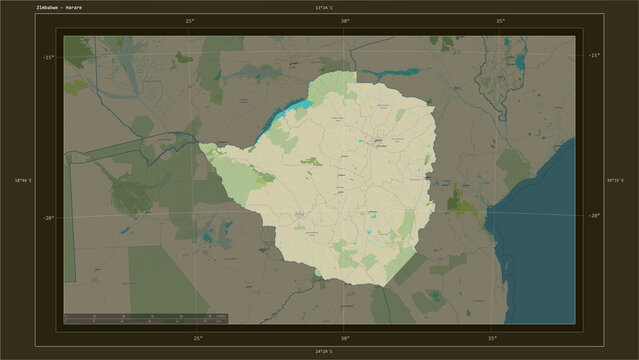Click the '39°35´E' eastern longitude label

pos(615,180)
